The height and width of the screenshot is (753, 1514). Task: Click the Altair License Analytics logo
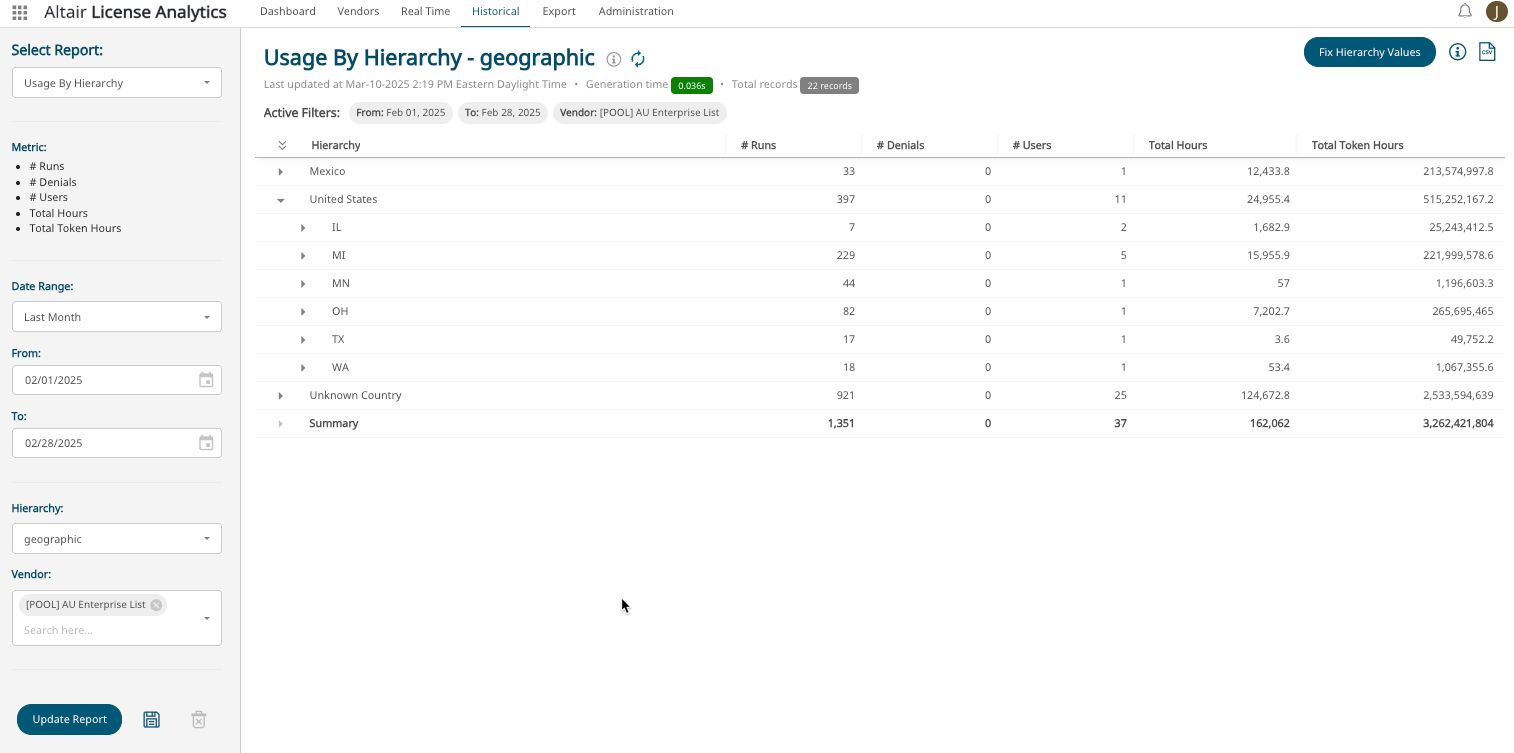click(135, 13)
